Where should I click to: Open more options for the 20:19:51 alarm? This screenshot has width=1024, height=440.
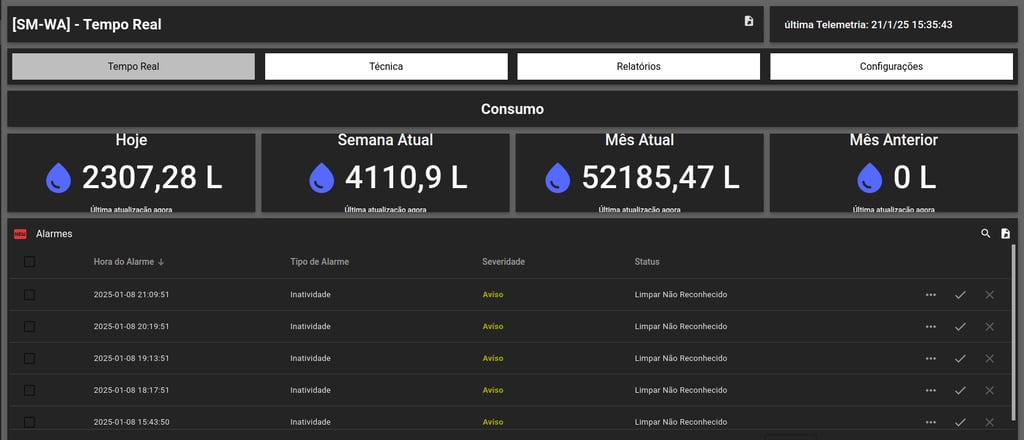coord(931,326)
